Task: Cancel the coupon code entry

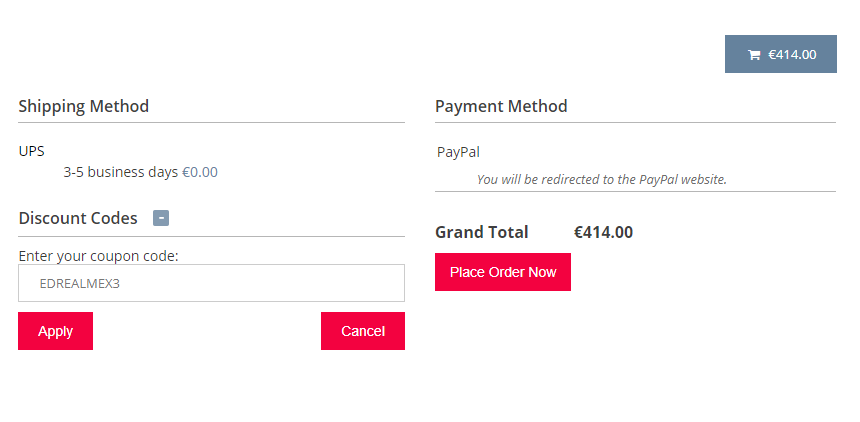Action: pyautogui.click(x=363, y=331)
